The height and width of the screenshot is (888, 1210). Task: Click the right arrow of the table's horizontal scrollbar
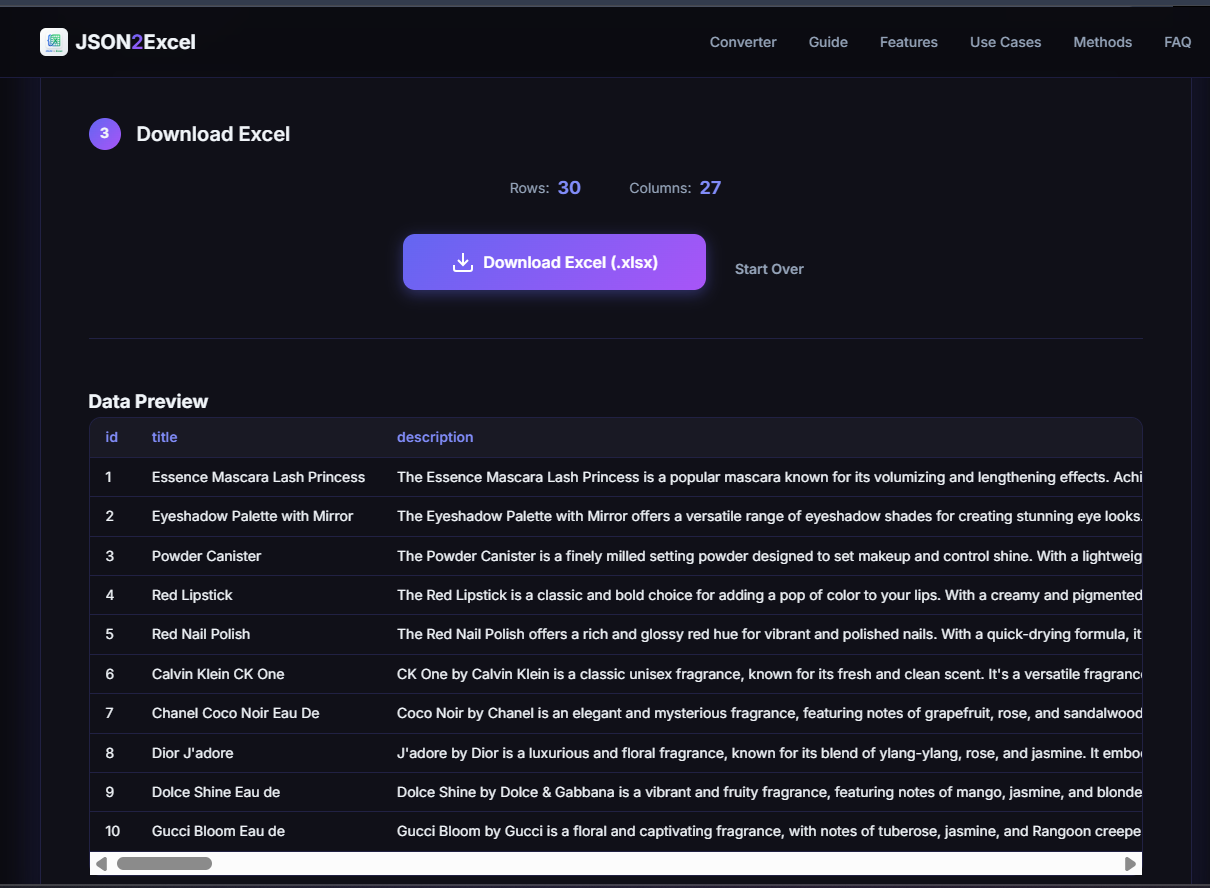[1130, 863]
